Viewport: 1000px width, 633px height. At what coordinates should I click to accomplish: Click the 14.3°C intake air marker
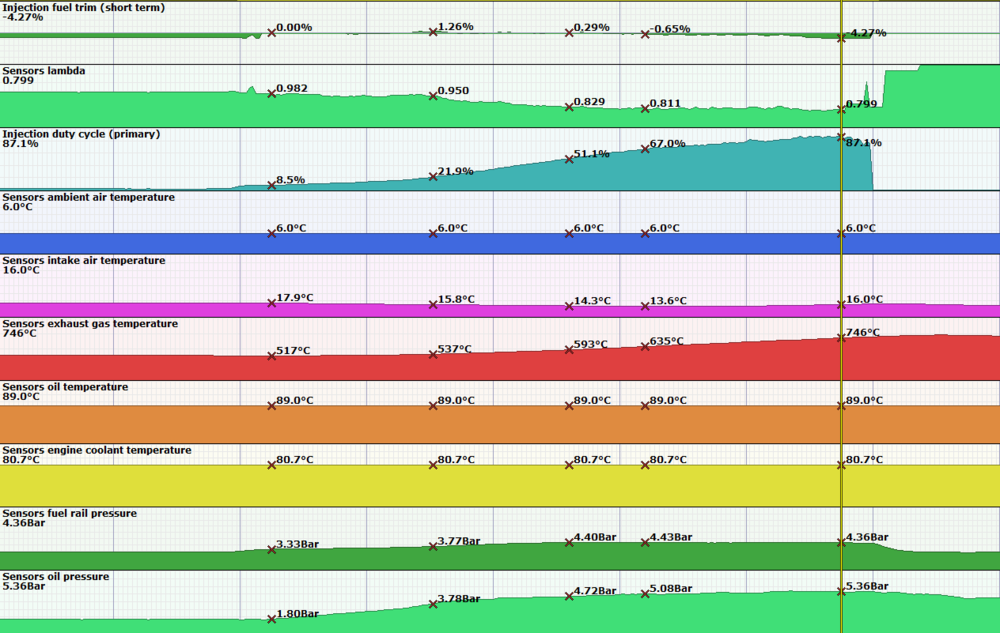569,306
